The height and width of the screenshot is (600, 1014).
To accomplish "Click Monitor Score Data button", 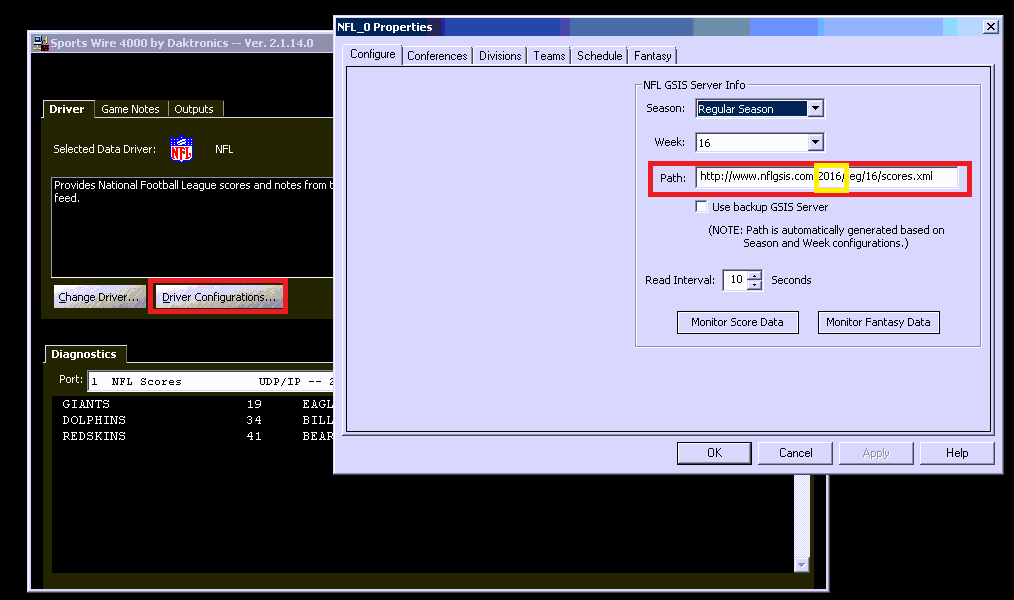I will 737,322.
